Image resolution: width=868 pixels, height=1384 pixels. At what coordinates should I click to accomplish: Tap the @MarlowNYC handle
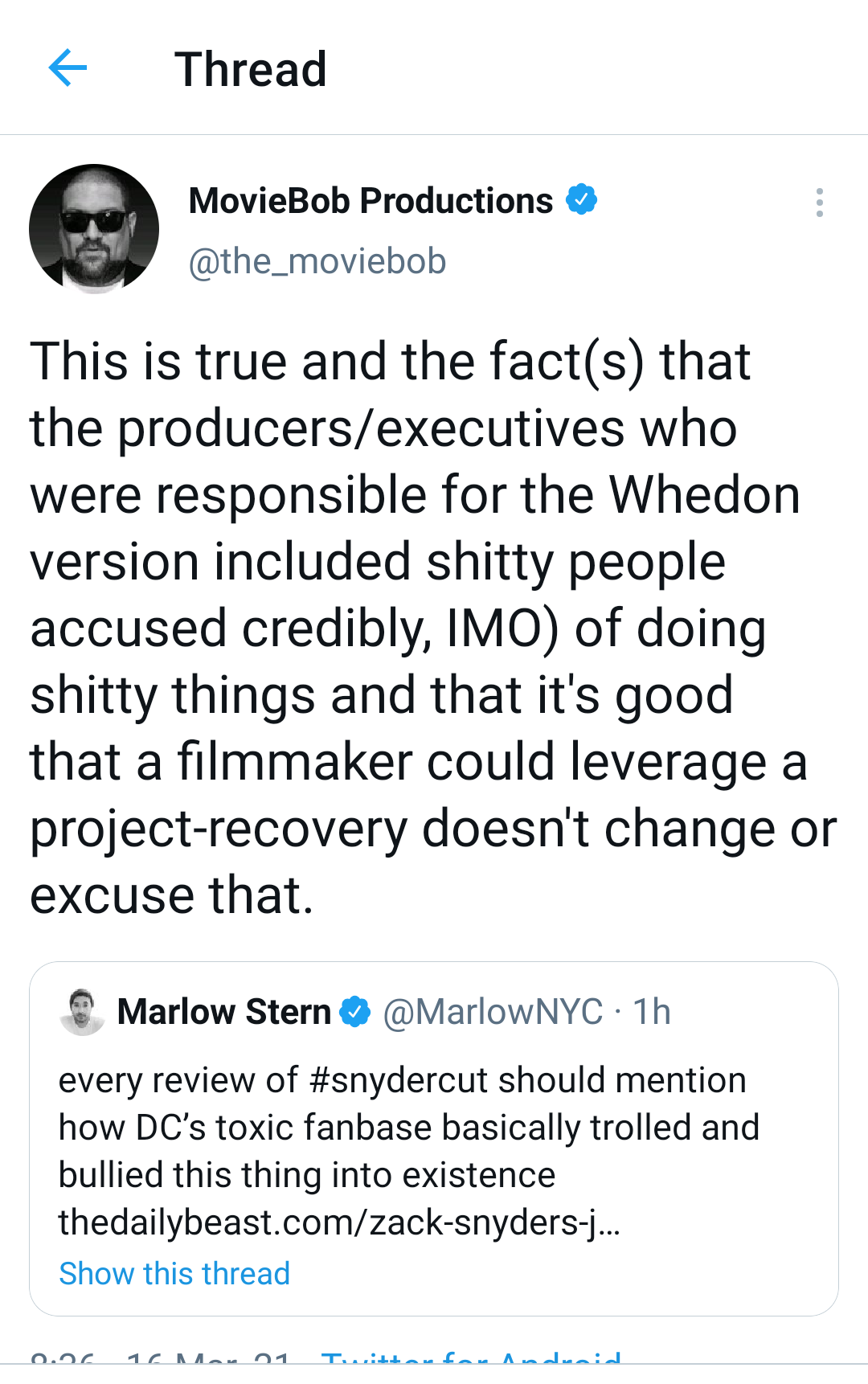tap(493, 1012)
